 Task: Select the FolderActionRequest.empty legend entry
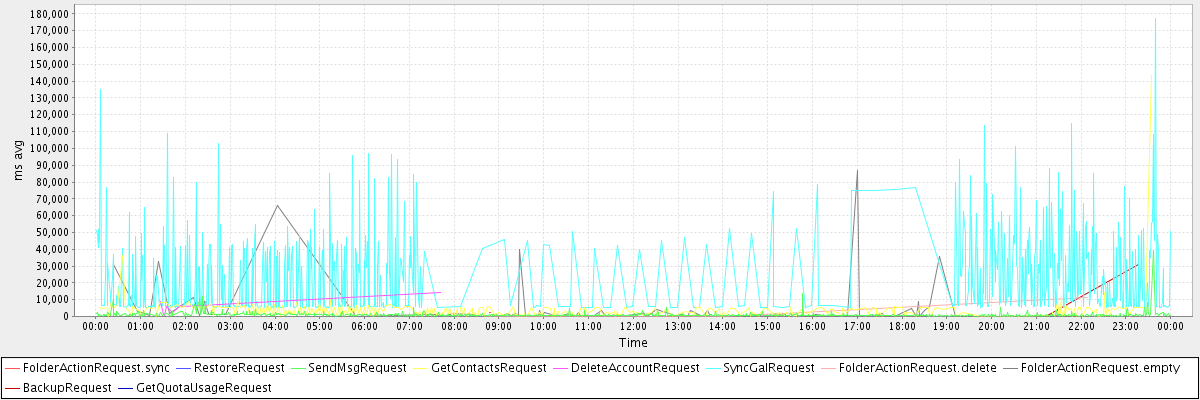(x=1100, y=369)
